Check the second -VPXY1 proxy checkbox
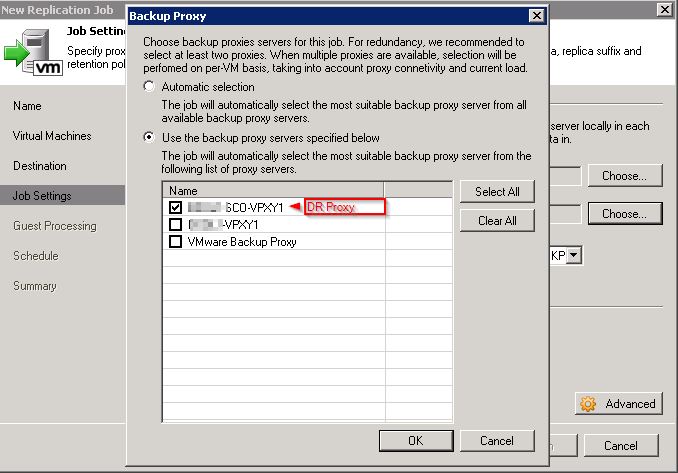The height and width of the screenshot is (473, 678). (x=175, y=224)
